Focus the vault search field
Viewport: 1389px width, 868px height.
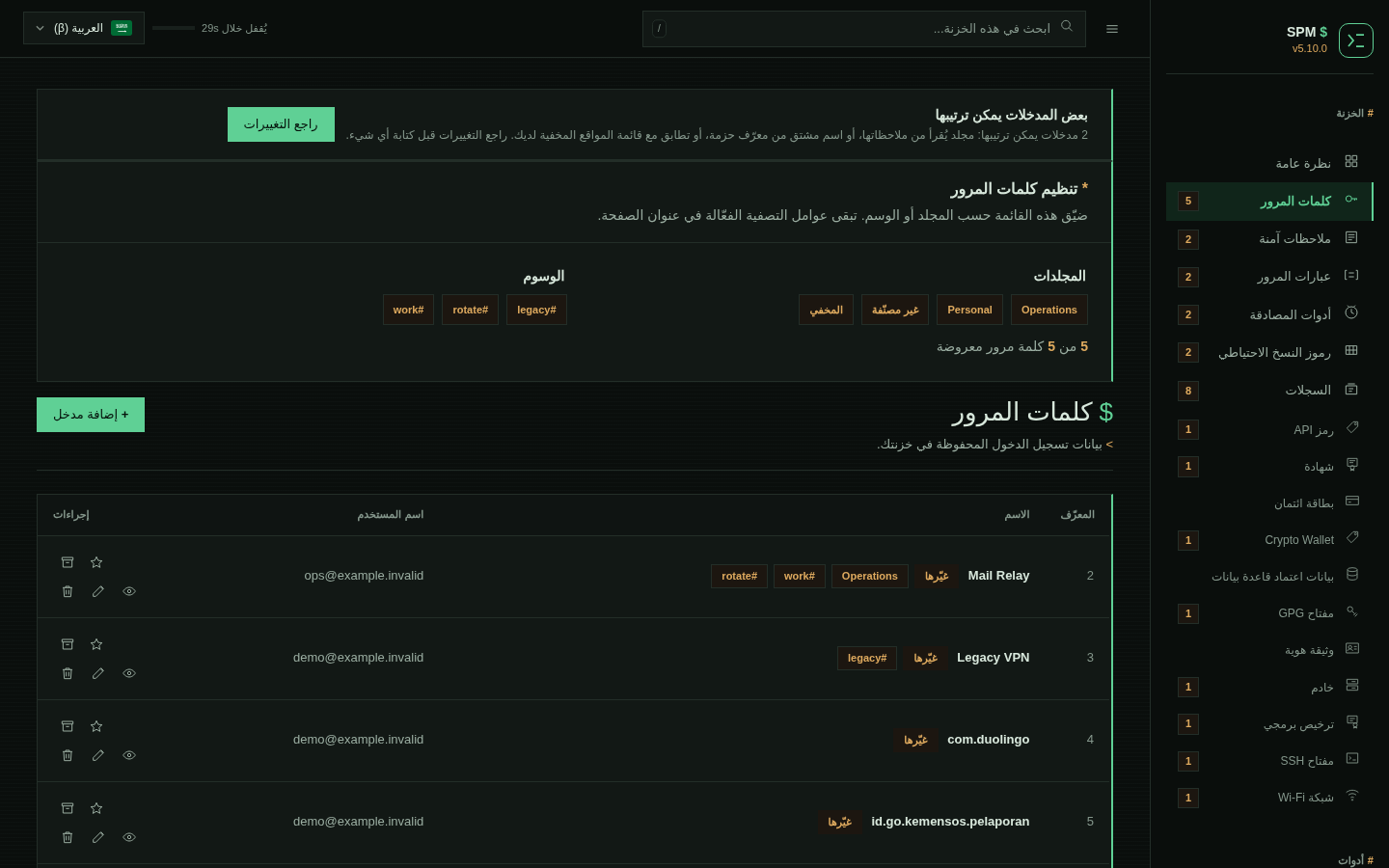863,29
